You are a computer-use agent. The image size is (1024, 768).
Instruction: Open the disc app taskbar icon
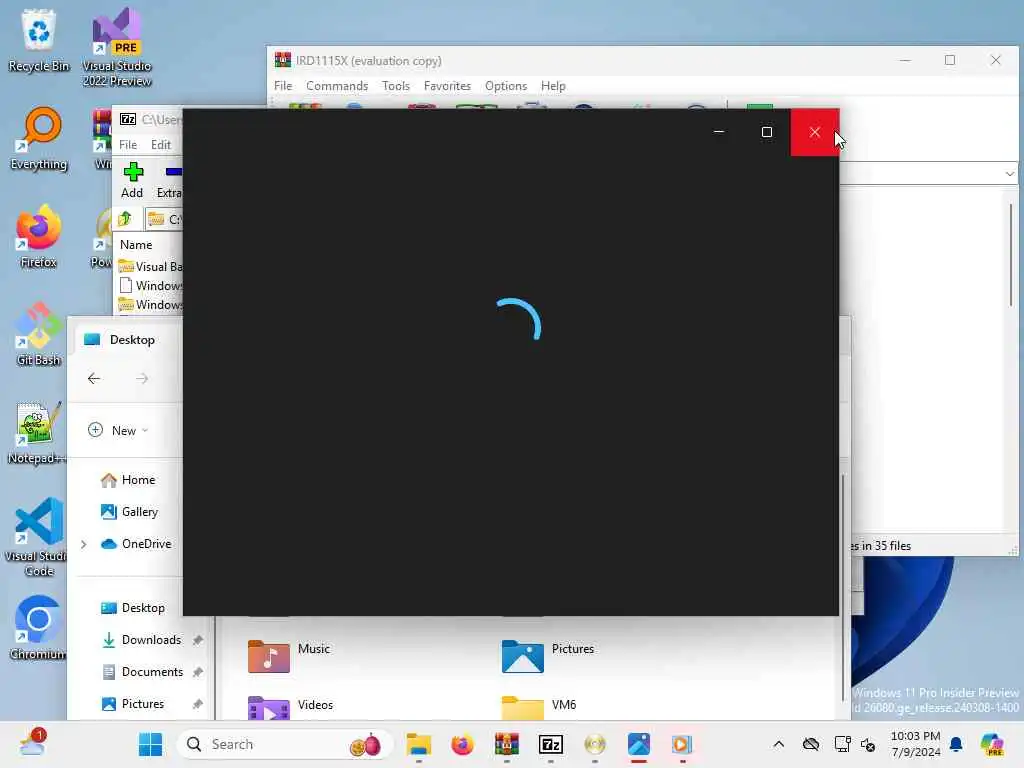click(595, 744)
